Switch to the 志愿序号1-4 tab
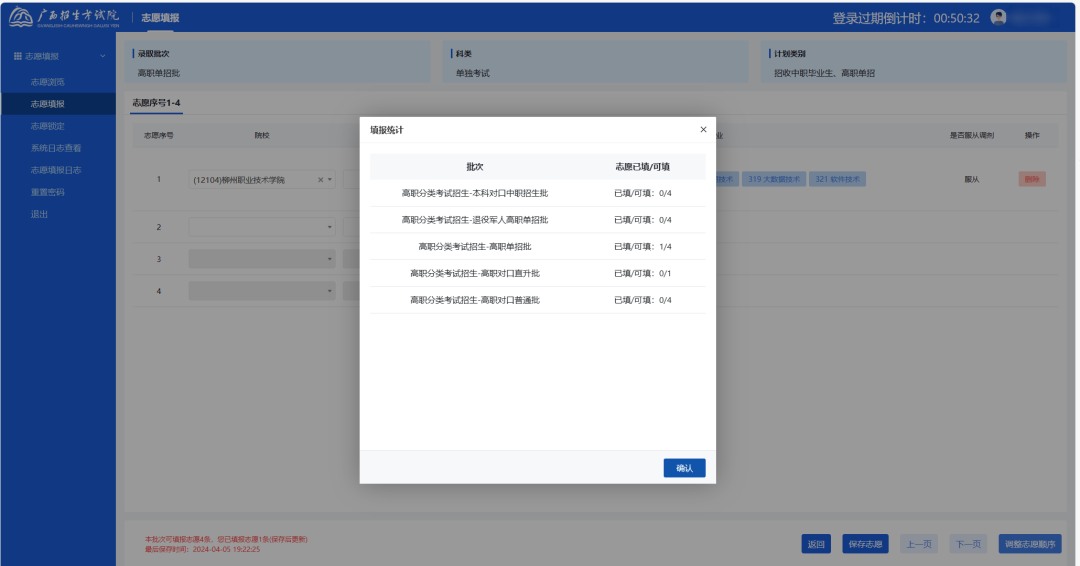The image size is (1080, 566). [x=156, y=103]
